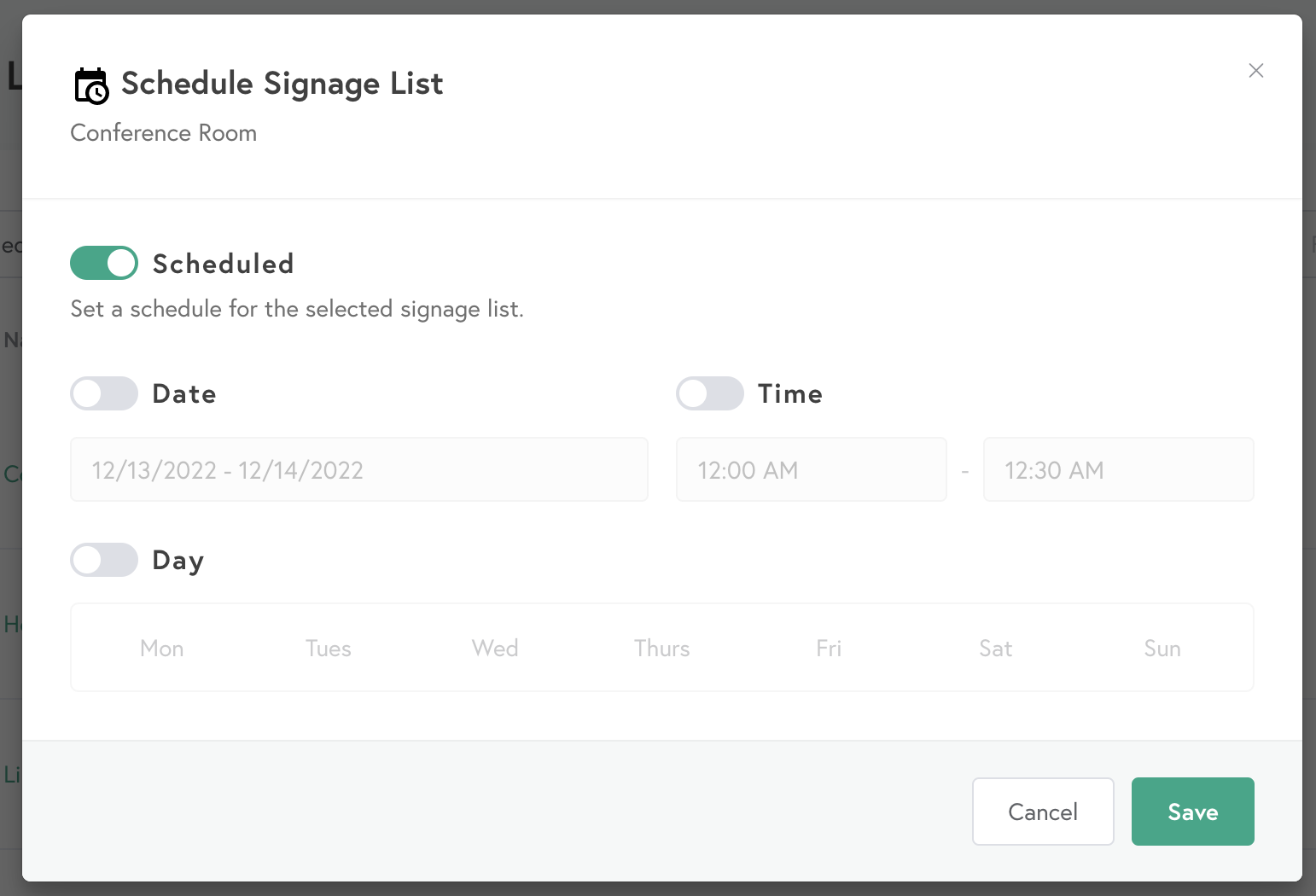This screenshot has width=1316, height=896.
Task: Enable the Day toggle
Action: point(103,560)
